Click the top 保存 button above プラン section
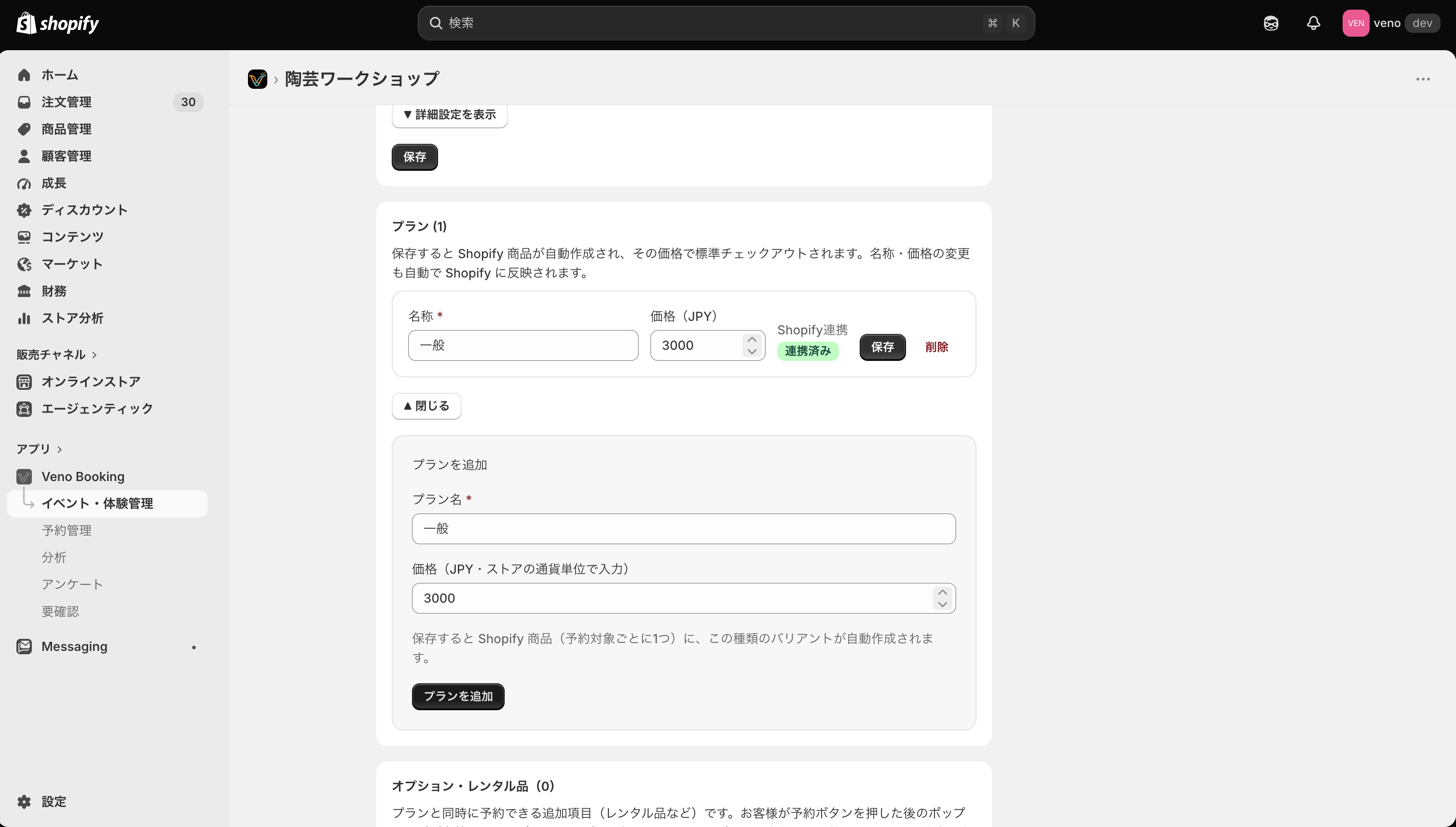 [414, 157]
